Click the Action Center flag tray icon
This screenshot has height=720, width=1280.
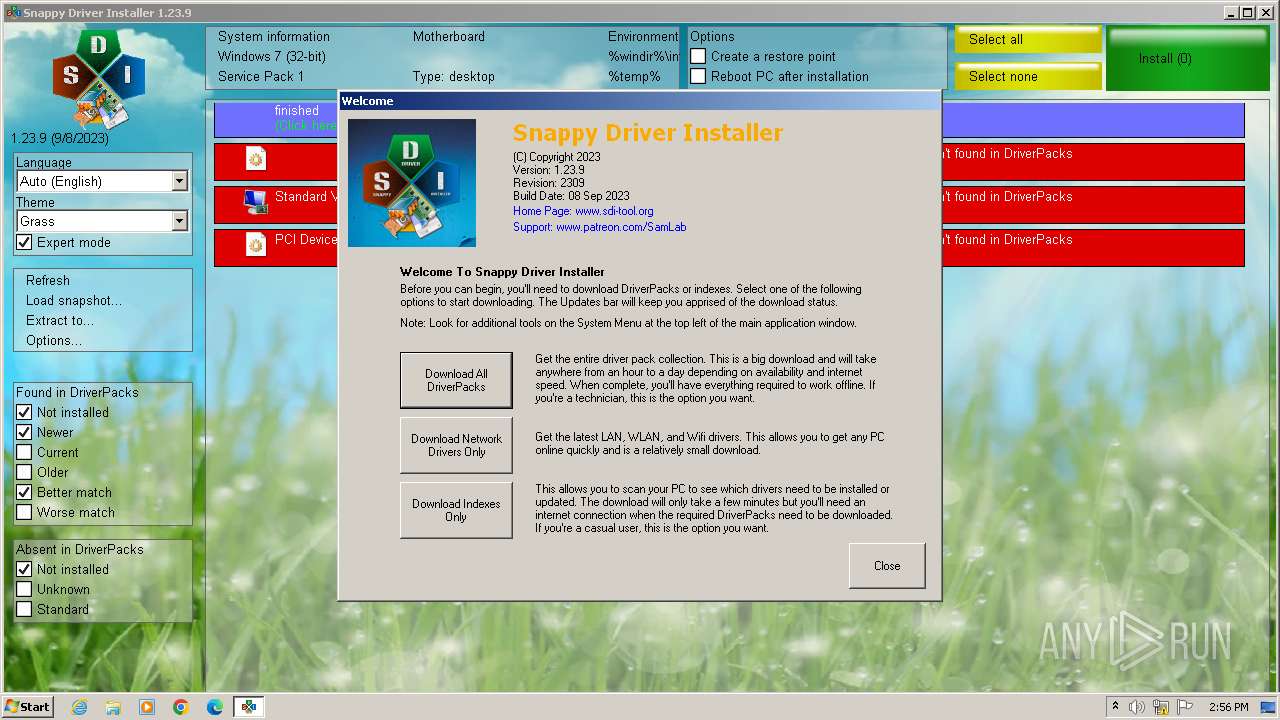1185,707
